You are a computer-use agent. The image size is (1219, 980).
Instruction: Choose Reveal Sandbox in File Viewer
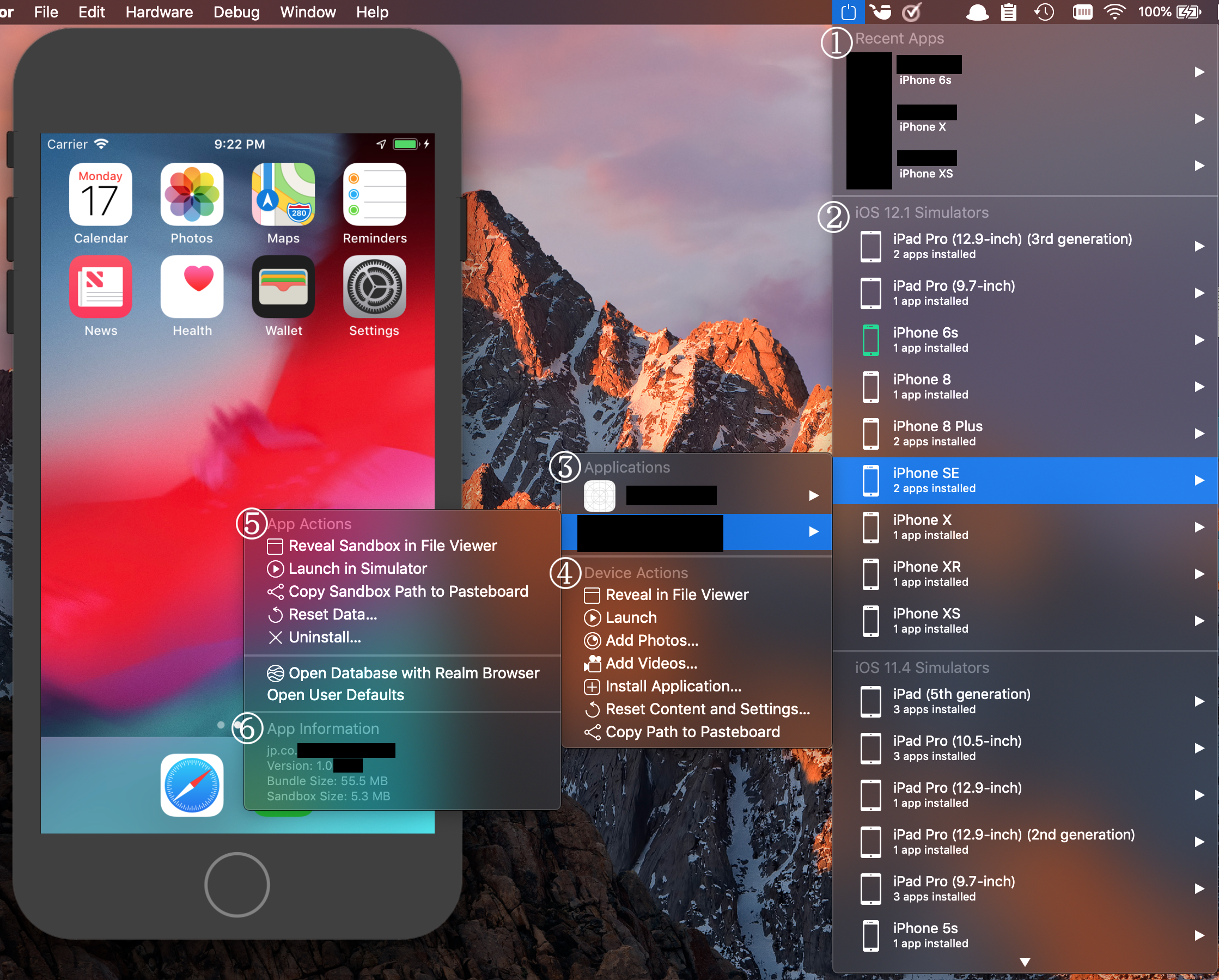[x=402, y=546]
